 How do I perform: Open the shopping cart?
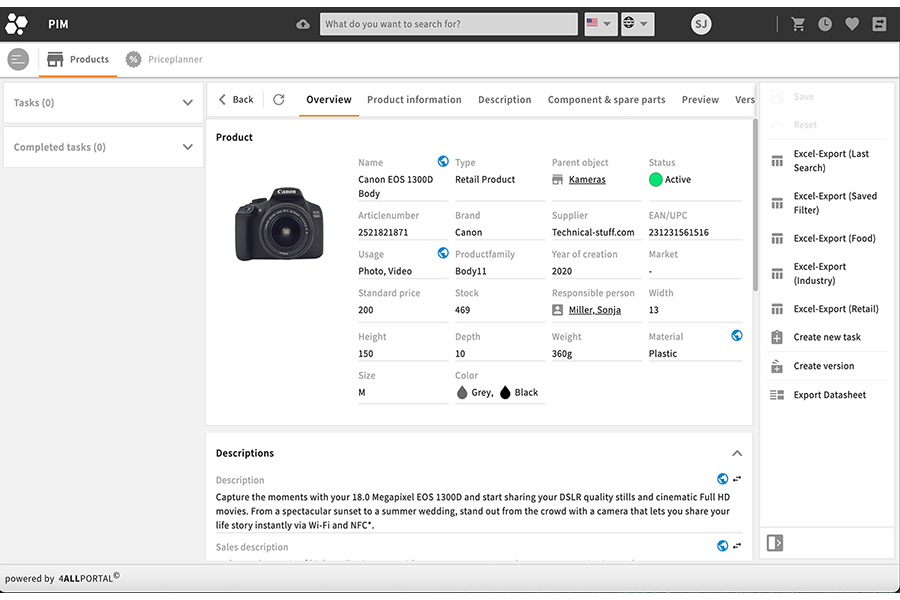798,24
